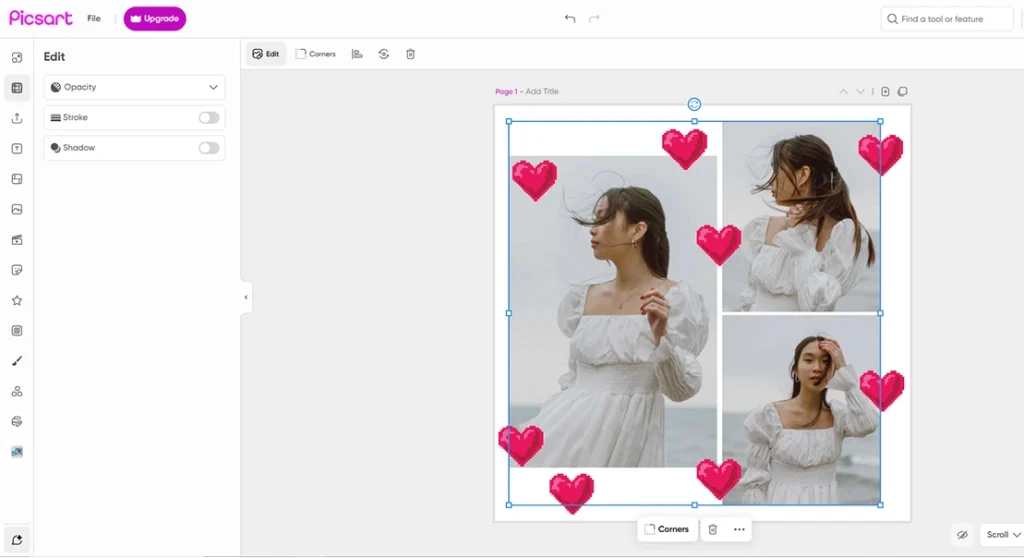Click the Find a tool or feature search box

[x=946, y=19]
